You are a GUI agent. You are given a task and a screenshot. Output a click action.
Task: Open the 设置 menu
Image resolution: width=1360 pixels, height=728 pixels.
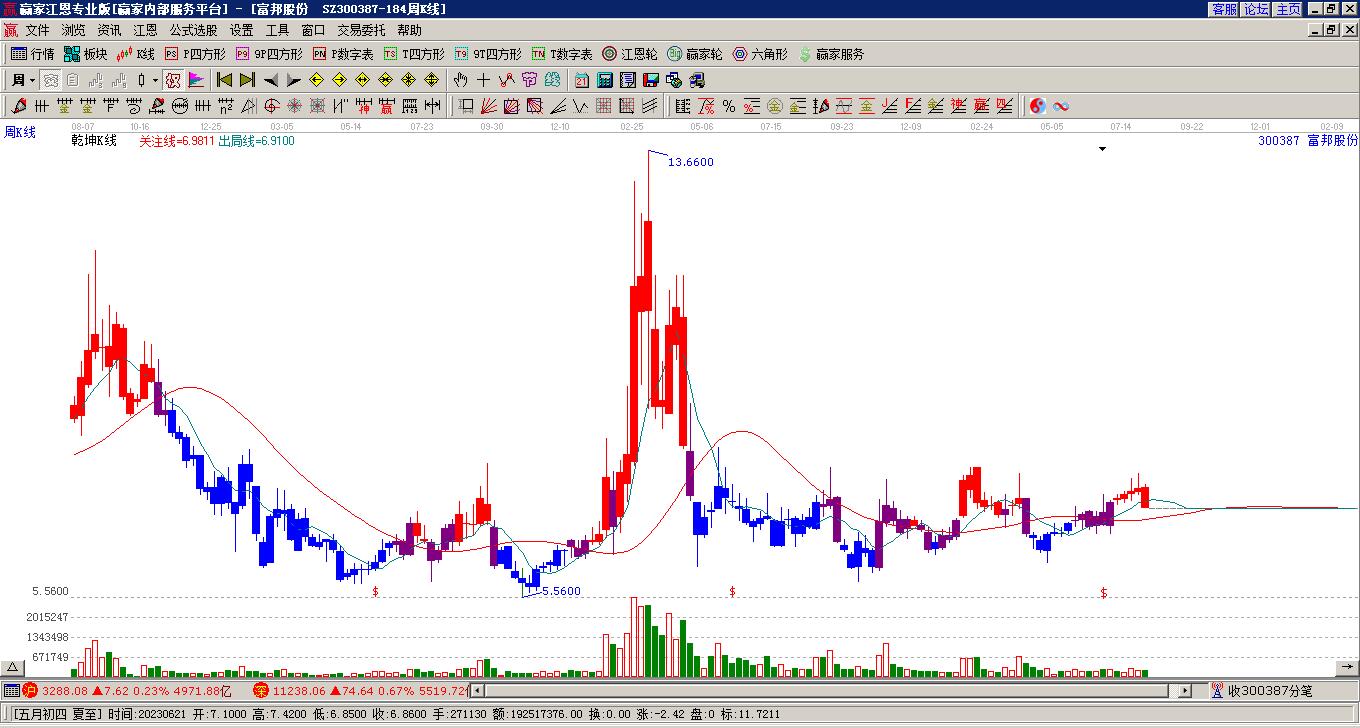[241, 30]
